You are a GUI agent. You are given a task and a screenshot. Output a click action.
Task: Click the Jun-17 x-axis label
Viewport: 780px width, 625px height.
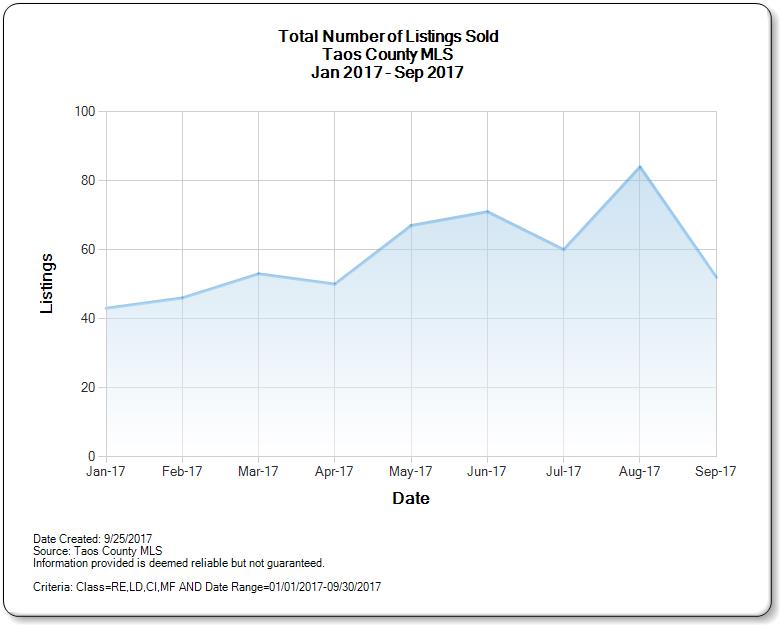click(x=487, y=472)
